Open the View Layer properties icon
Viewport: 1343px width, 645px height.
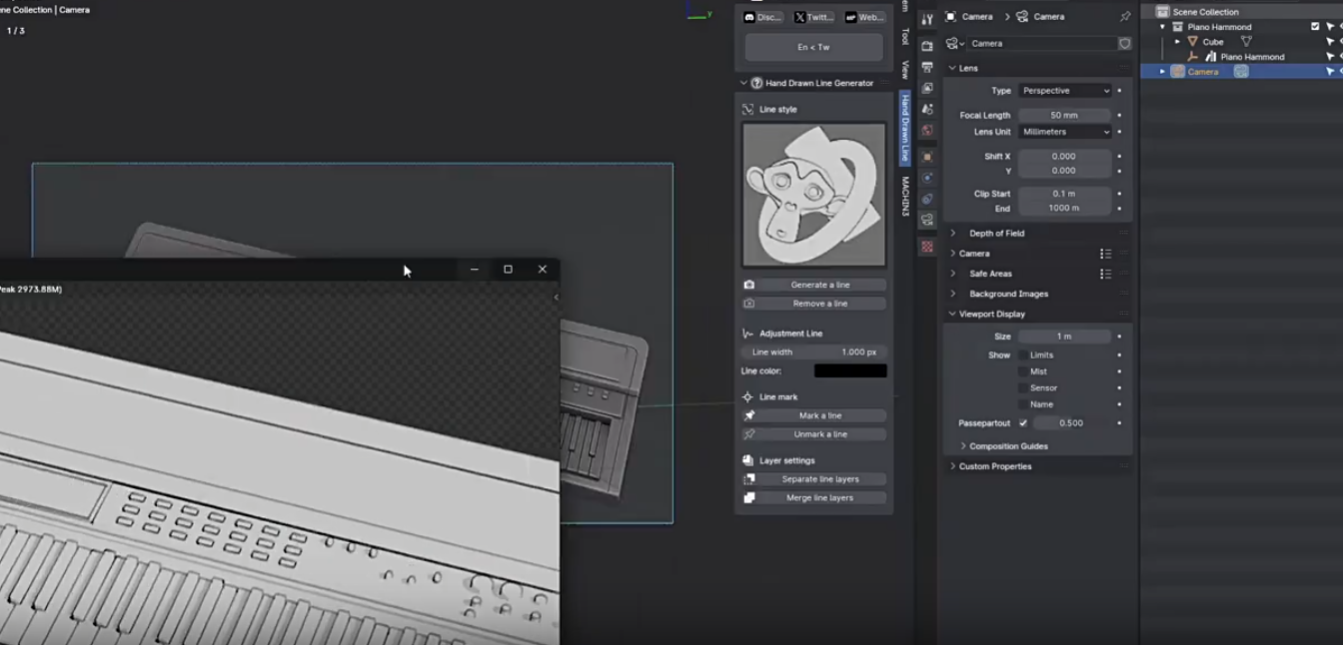(927, 88)
